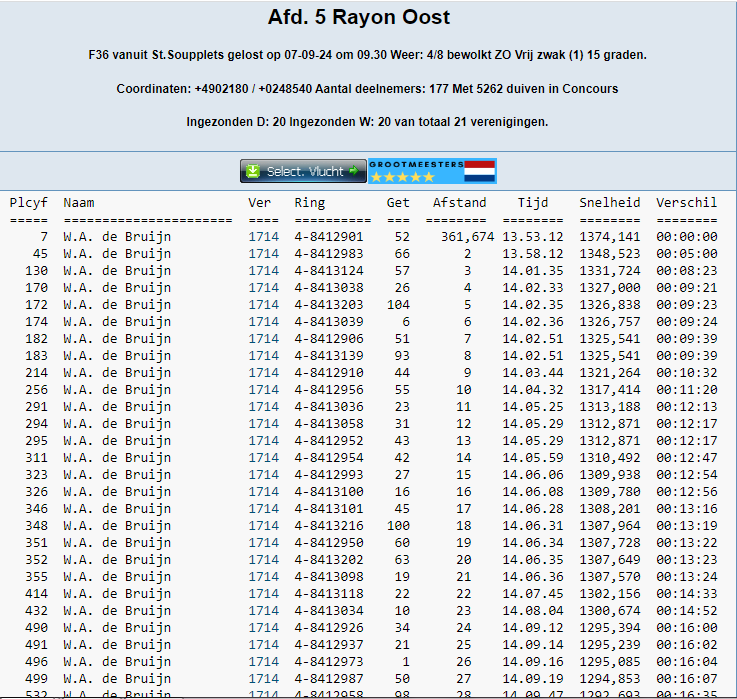Click arrival time 13.58.12
The height and width of the screenshot is (699, 737).
tap(533, 254)
